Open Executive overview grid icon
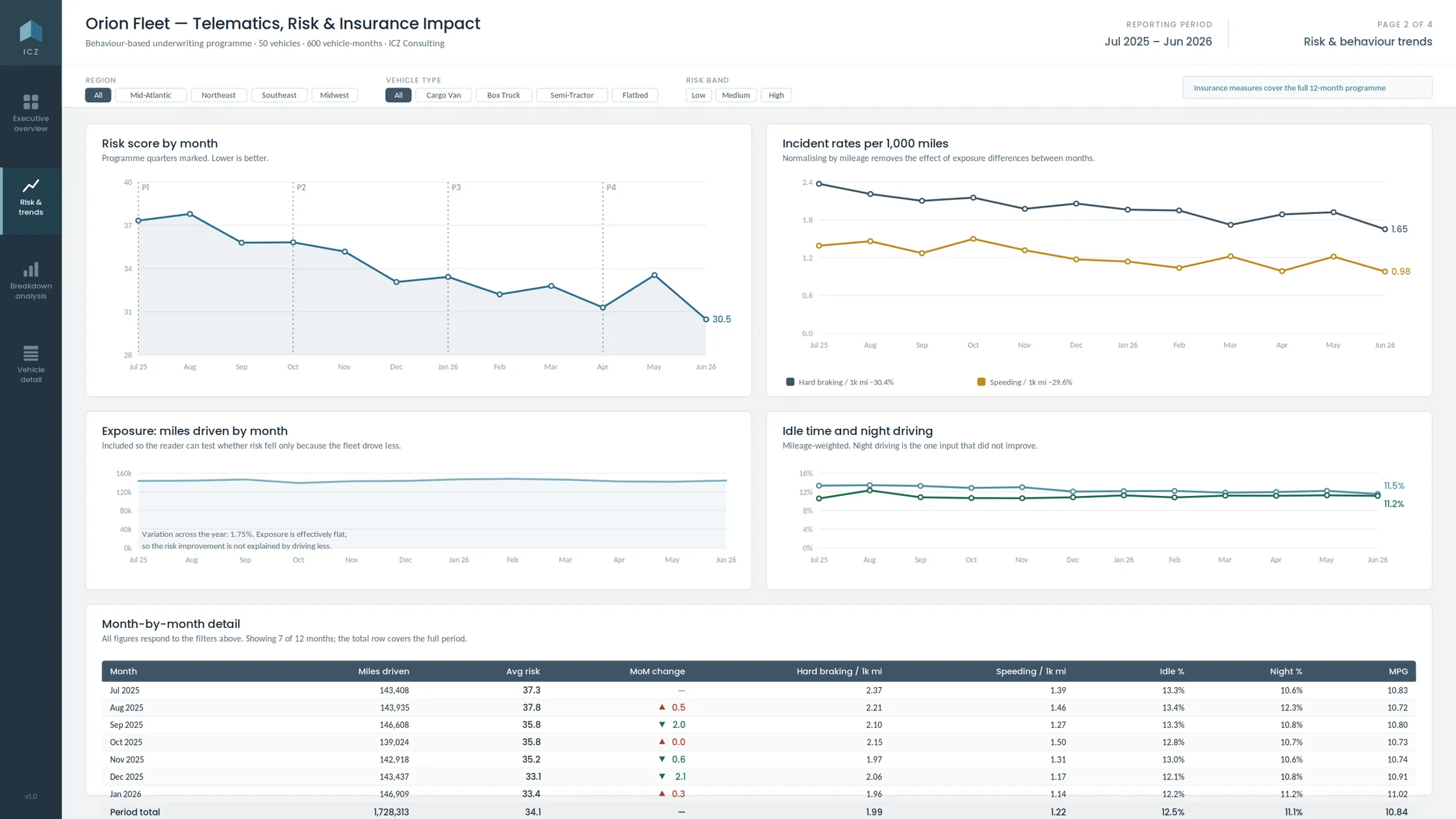The height and width of the screenshot is (819, 1456). point(31,102)
